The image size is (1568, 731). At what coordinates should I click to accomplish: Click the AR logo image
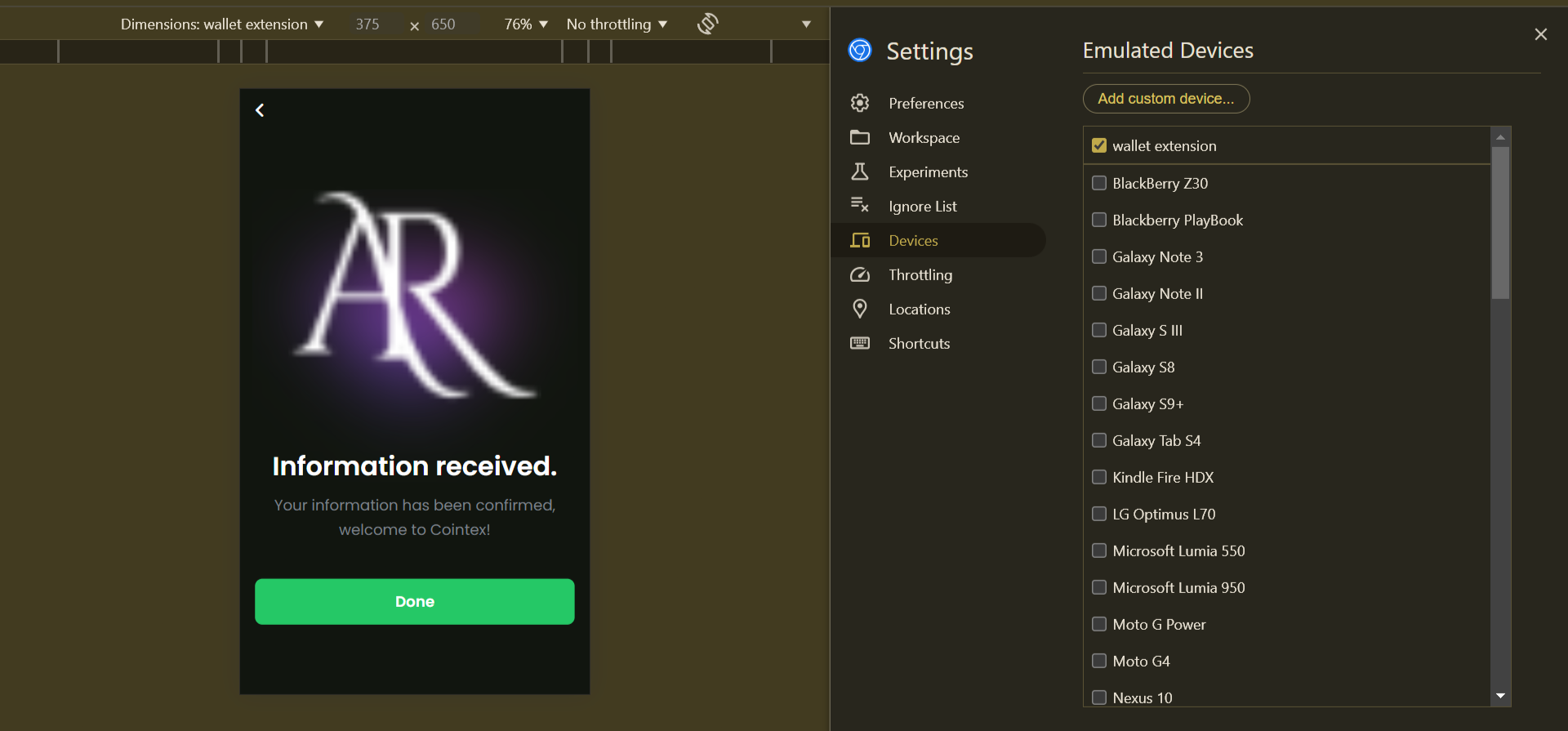415,294
